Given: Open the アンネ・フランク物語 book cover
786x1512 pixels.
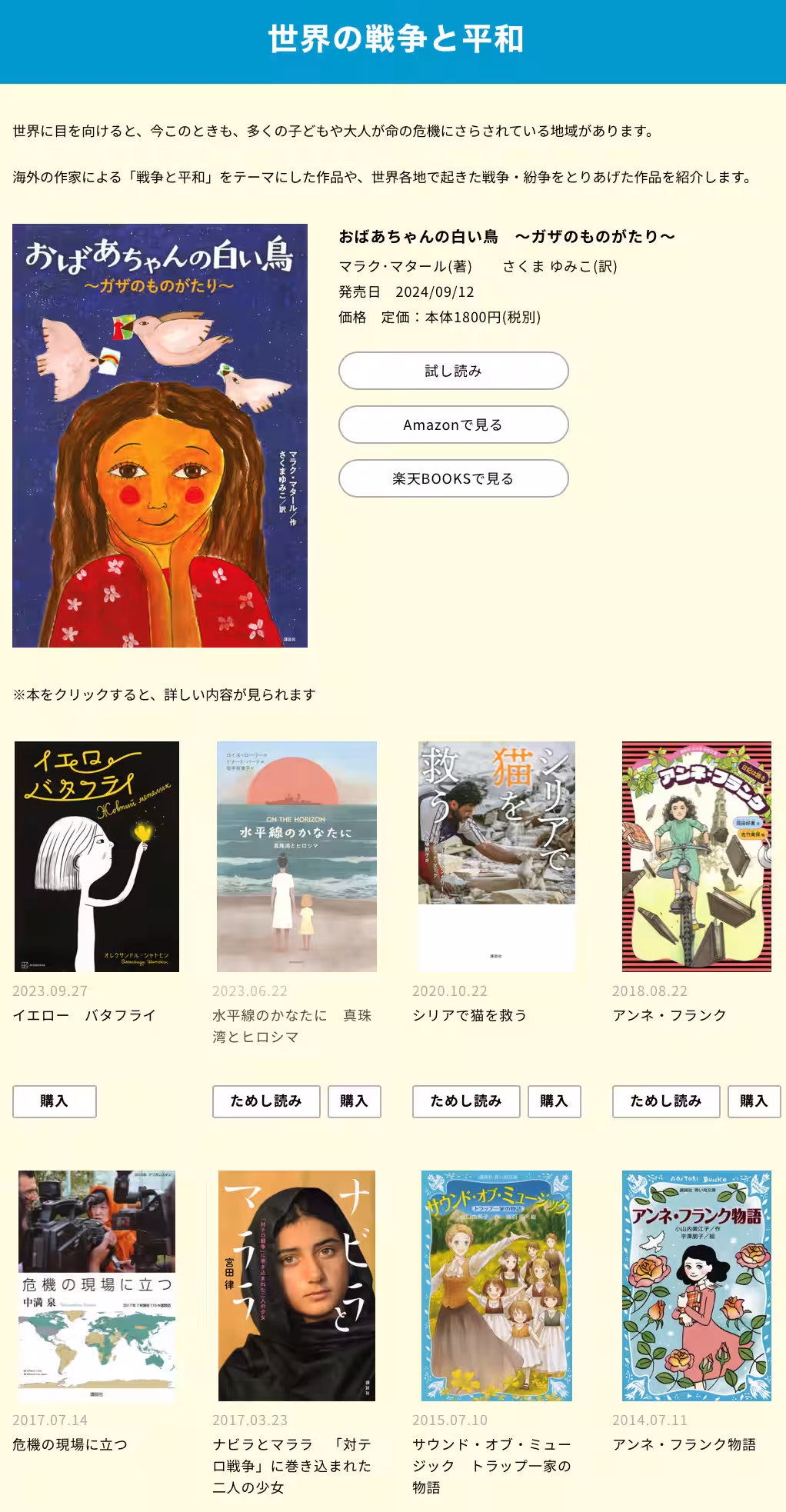Looking at the screenshot, I should (697, 1286).
